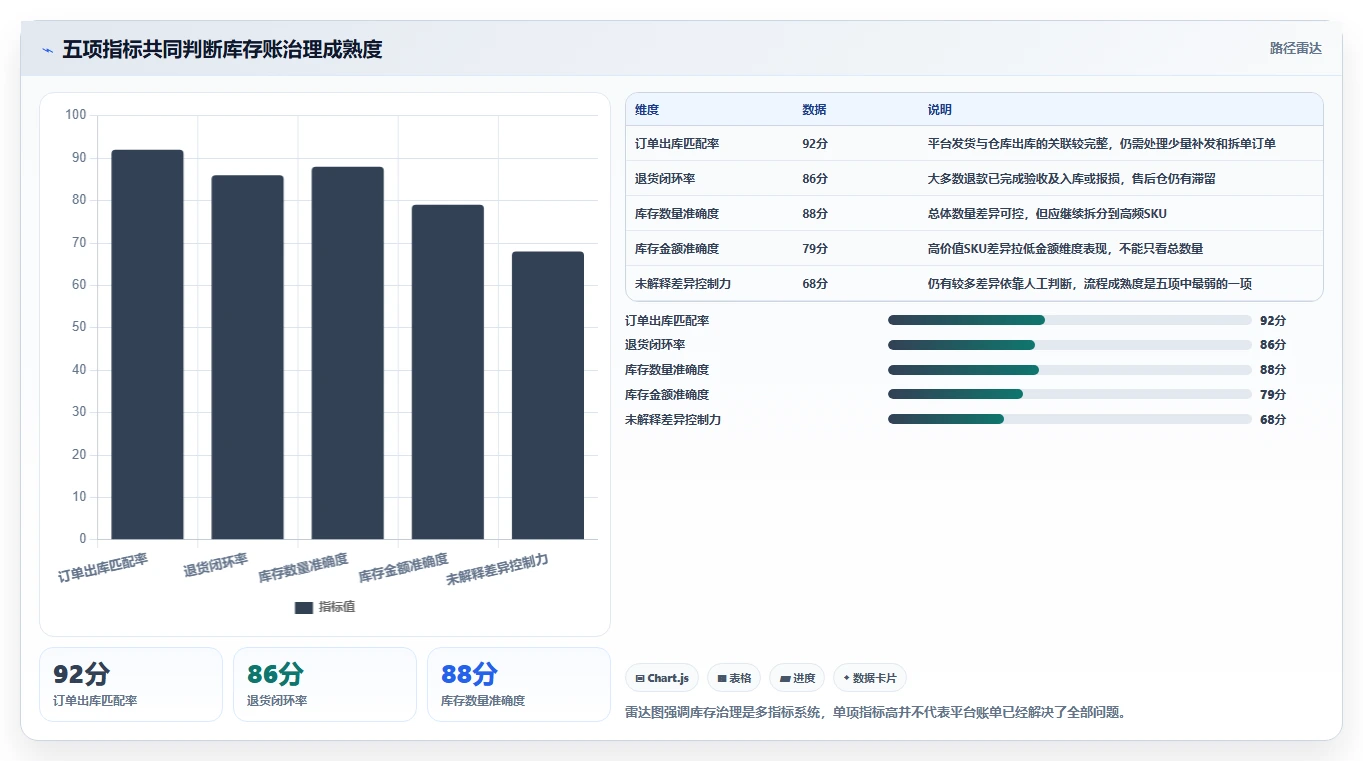Click the 库存金额准确度 bar in the chart
The height and width of the screenshot is (761, 1363).
(447, 372)
